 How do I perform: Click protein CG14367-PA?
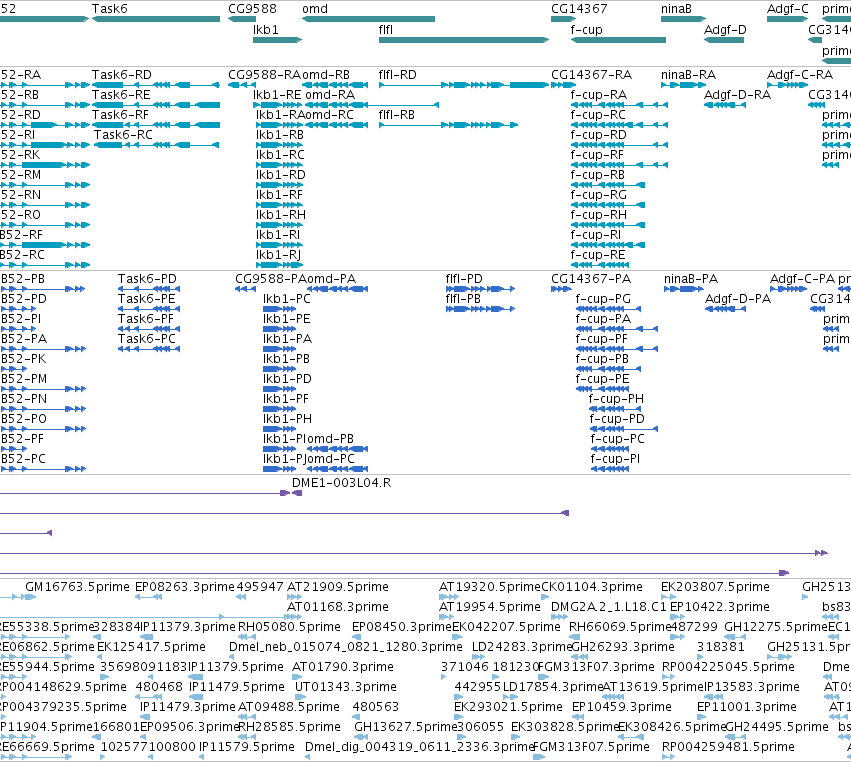pyautogui.click(x=591, y=278)
